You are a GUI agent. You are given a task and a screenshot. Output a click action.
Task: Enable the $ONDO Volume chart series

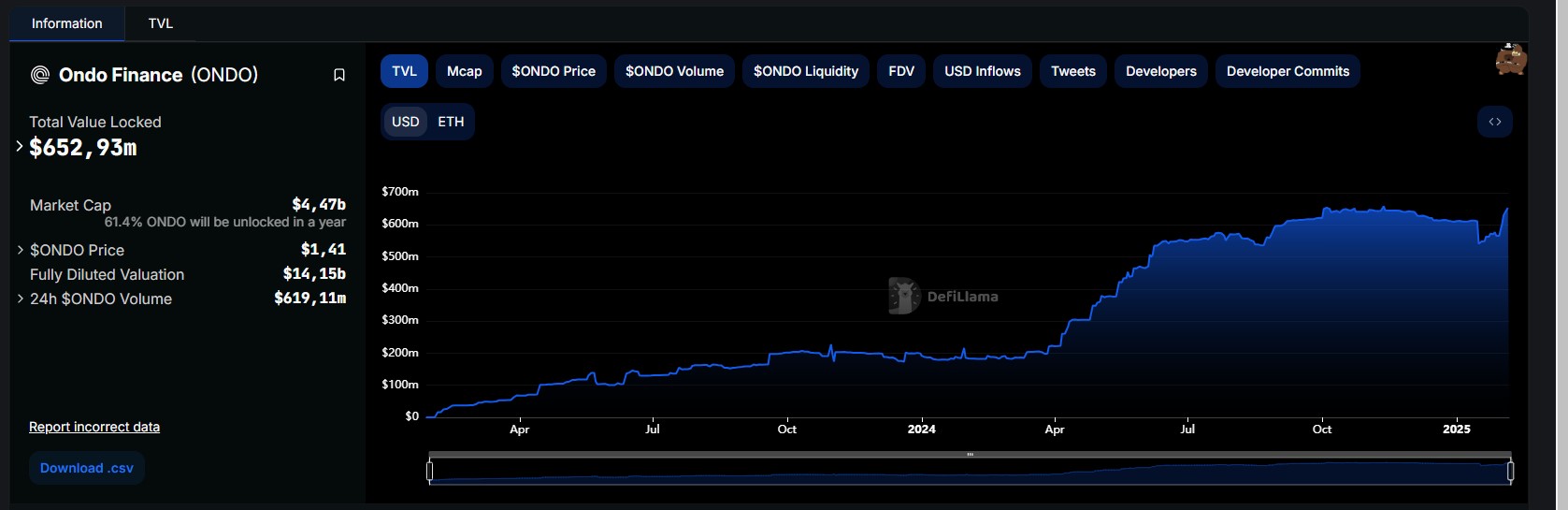tap(674, 71)
